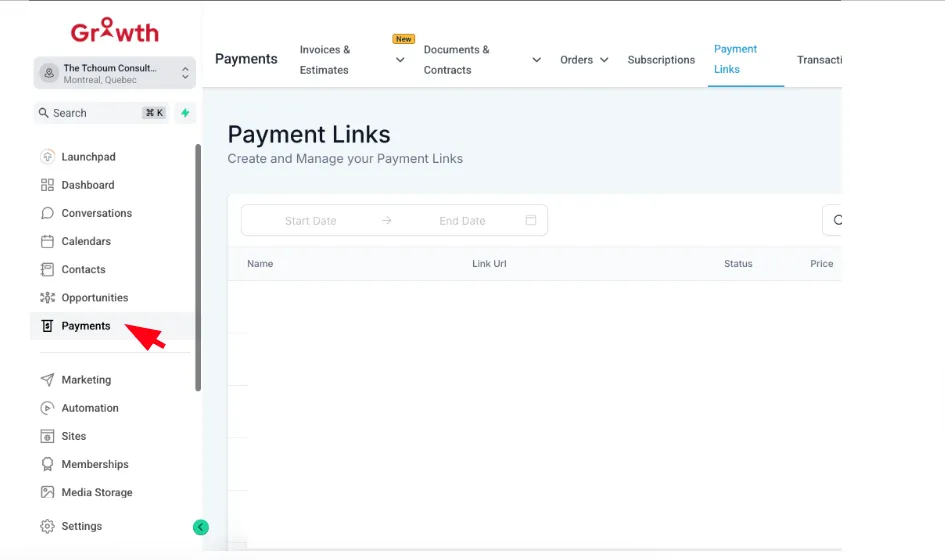Click the Memberships badge icon
The width and height of the screenshot is (945, 560).
[x=47, y=464]
